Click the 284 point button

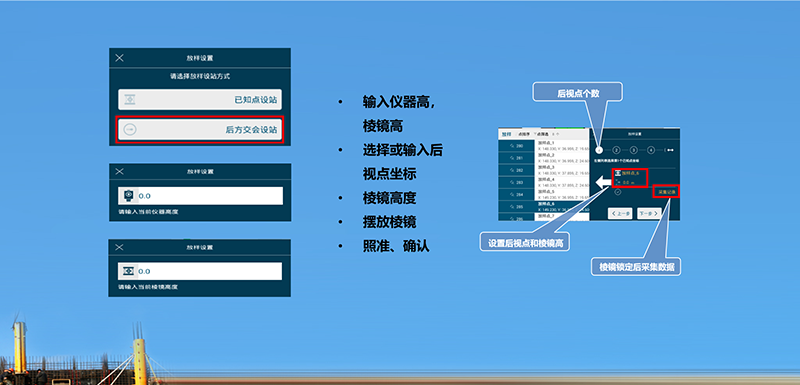click(x=516, y=194)
